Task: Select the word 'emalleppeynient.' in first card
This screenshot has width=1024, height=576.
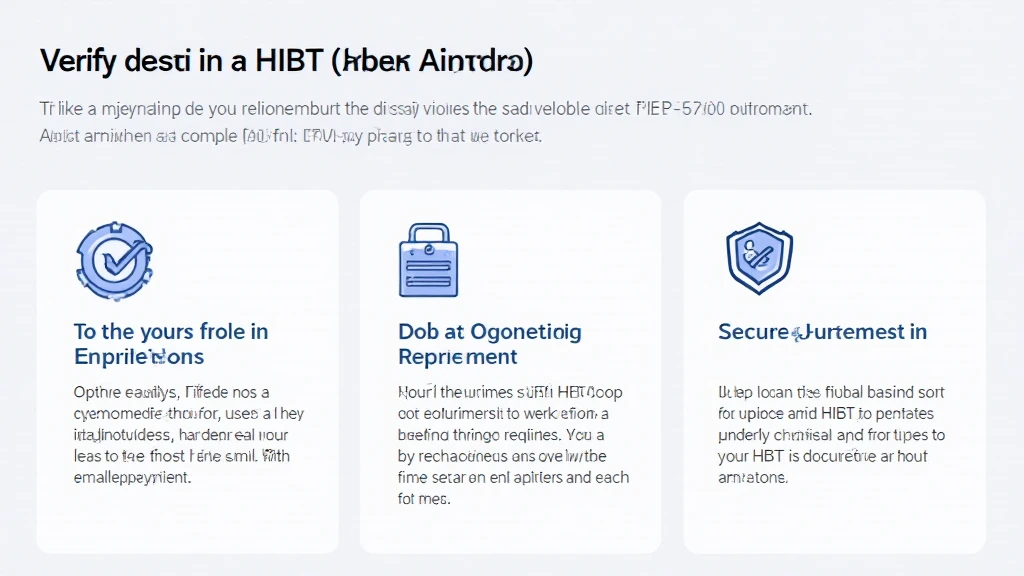Action: pos(133,477)
